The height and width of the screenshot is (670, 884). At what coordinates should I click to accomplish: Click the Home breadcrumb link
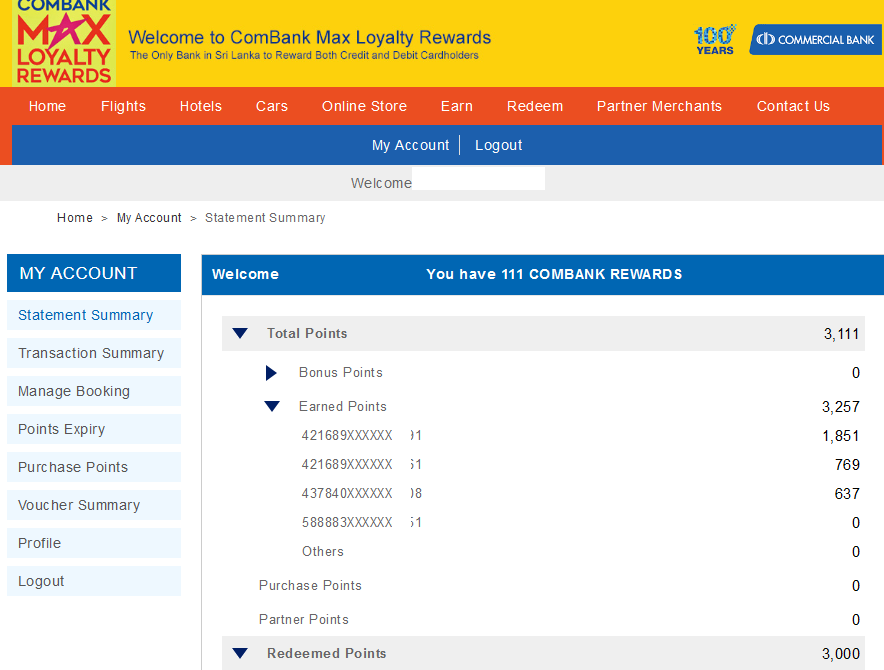tap(75, 218)
